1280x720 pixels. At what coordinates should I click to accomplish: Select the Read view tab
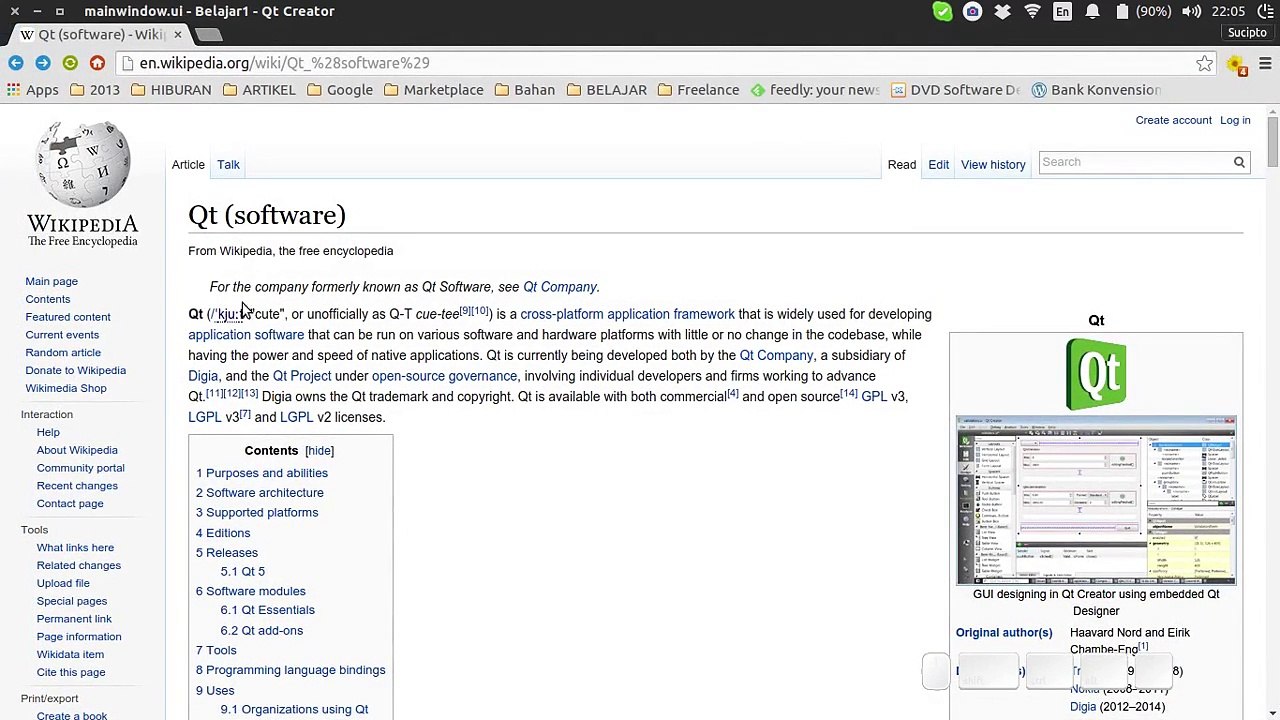(x=901, y=165)
